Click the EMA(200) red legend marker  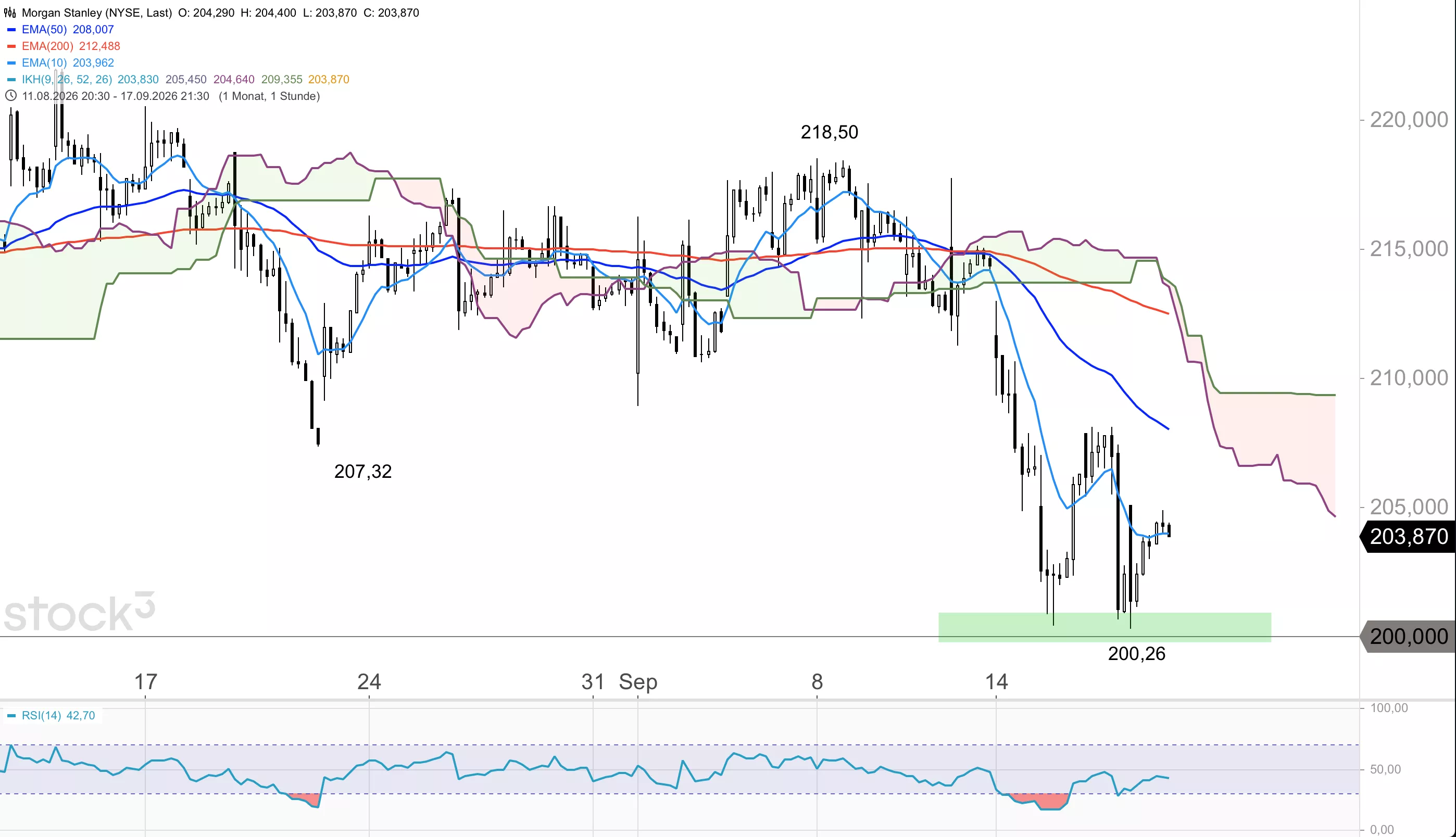11,46
